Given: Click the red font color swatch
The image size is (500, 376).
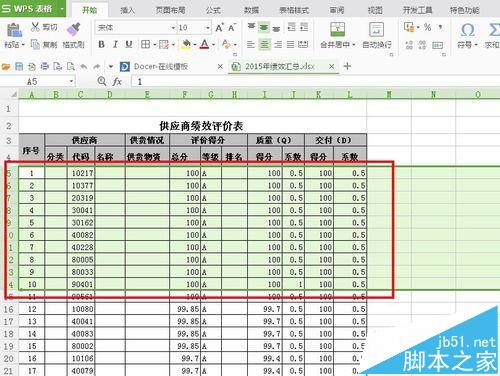Looking at the screenshot, I should pyautogui.click(x=205, y=44).
